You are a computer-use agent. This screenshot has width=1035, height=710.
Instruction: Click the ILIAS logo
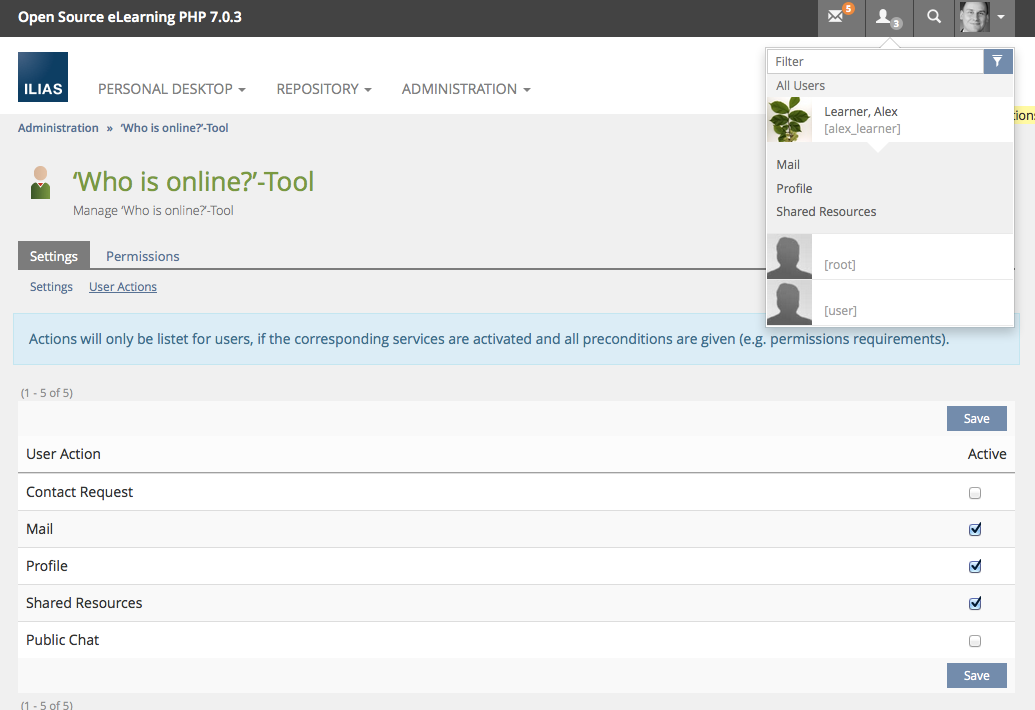click(x=43, y=78)
